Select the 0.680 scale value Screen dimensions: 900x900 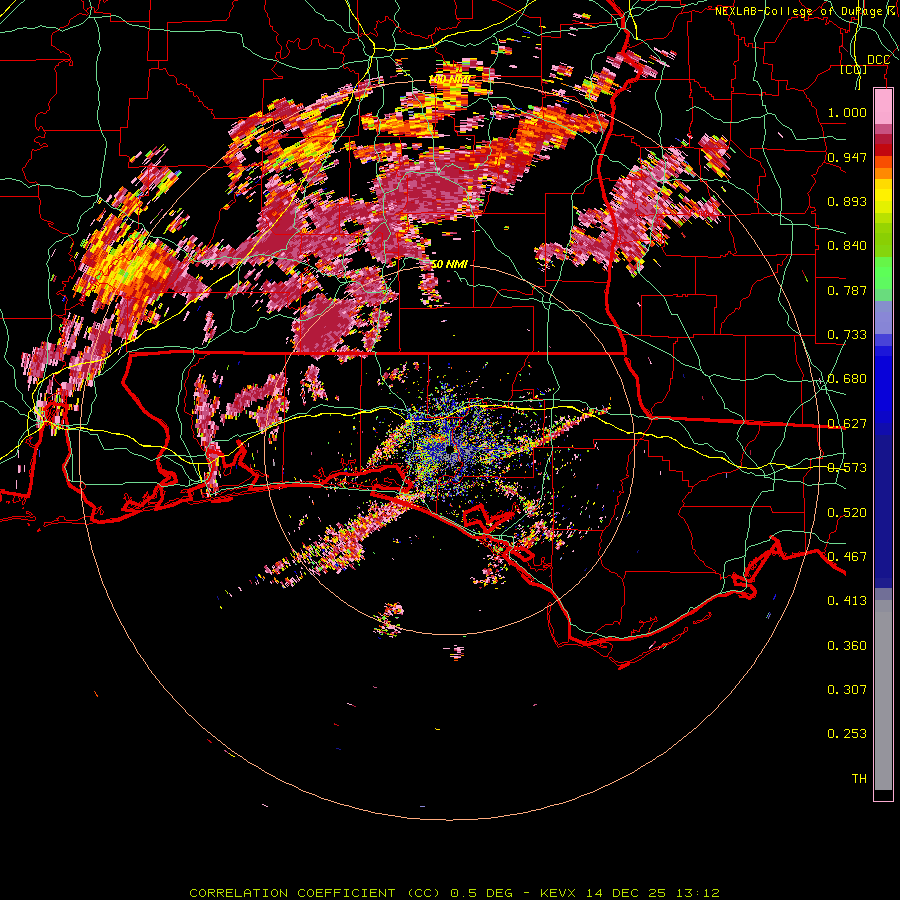pos(847,379)
